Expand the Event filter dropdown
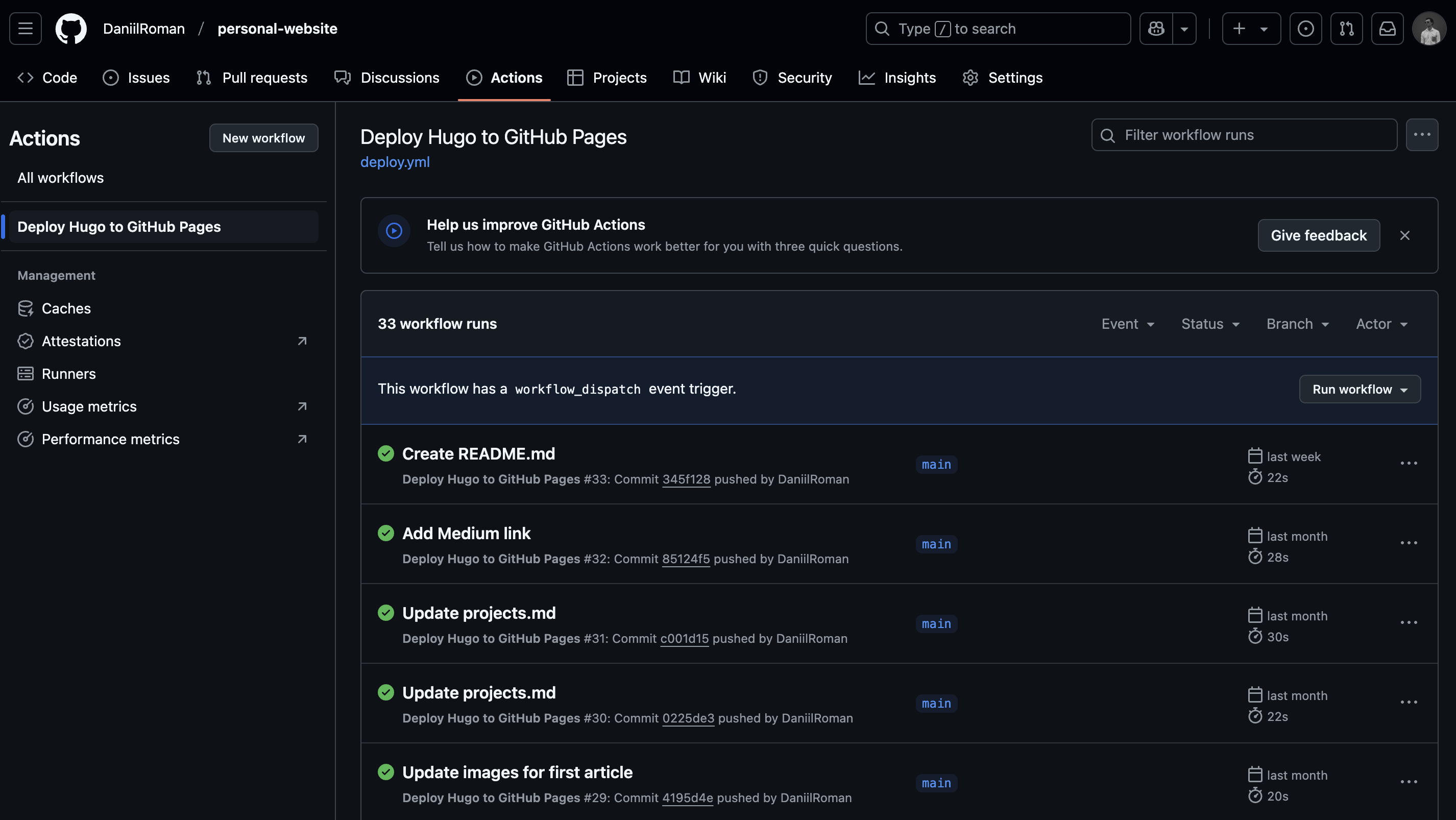 1128,324
